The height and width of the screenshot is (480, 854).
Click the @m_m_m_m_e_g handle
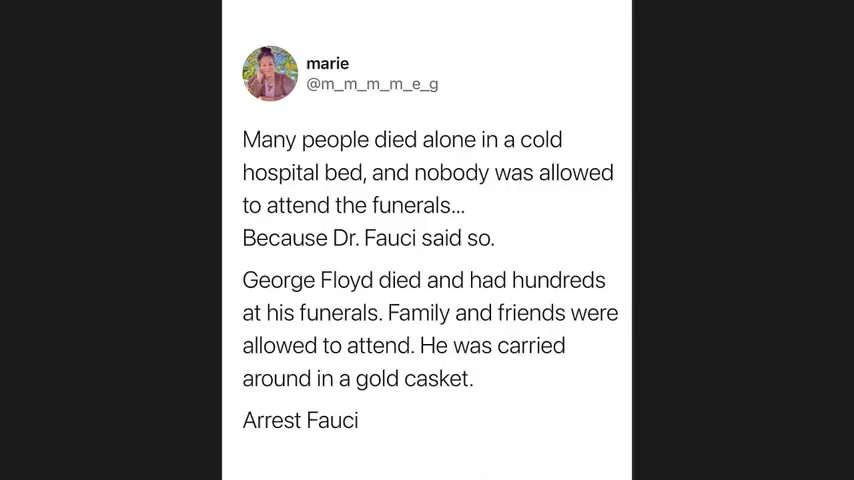(372, 84)
